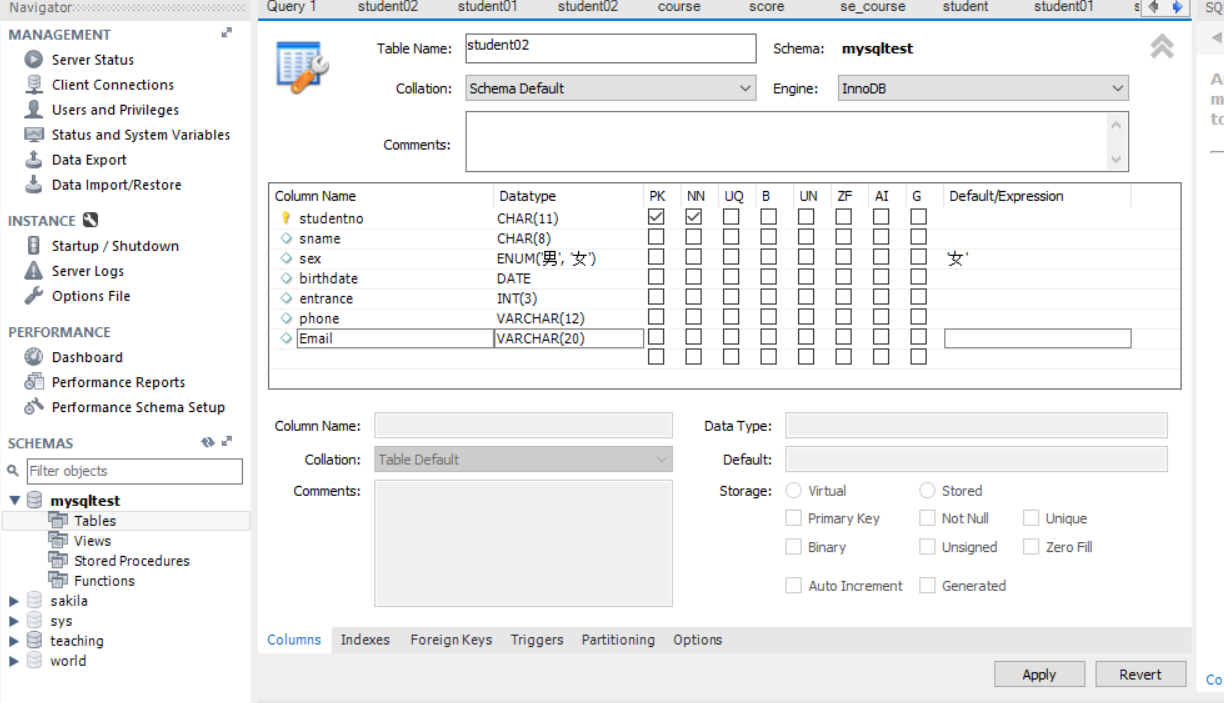Viewport: 1224px width, 703px height.
Task: Expand the teaching schema
Action: tap(14, 641)
